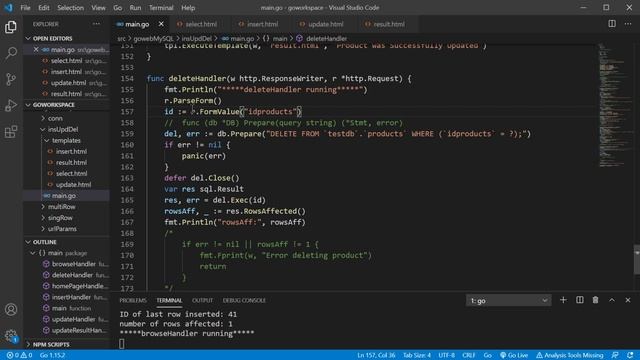Open the Explorer view in activity bar
Screen dimensions: 640x360
click(x=11, y=27)
